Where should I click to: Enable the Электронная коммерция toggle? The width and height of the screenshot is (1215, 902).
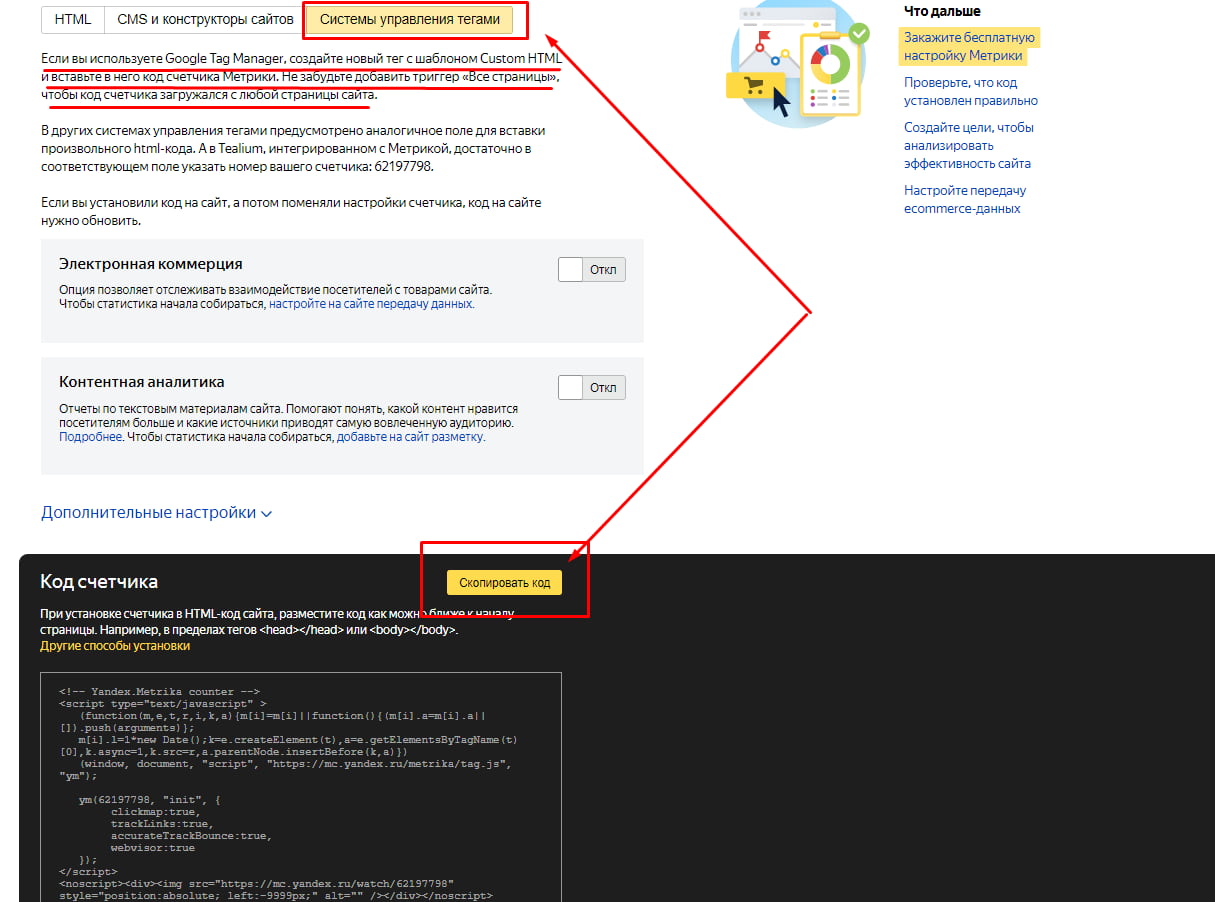(x=591, y=270)
